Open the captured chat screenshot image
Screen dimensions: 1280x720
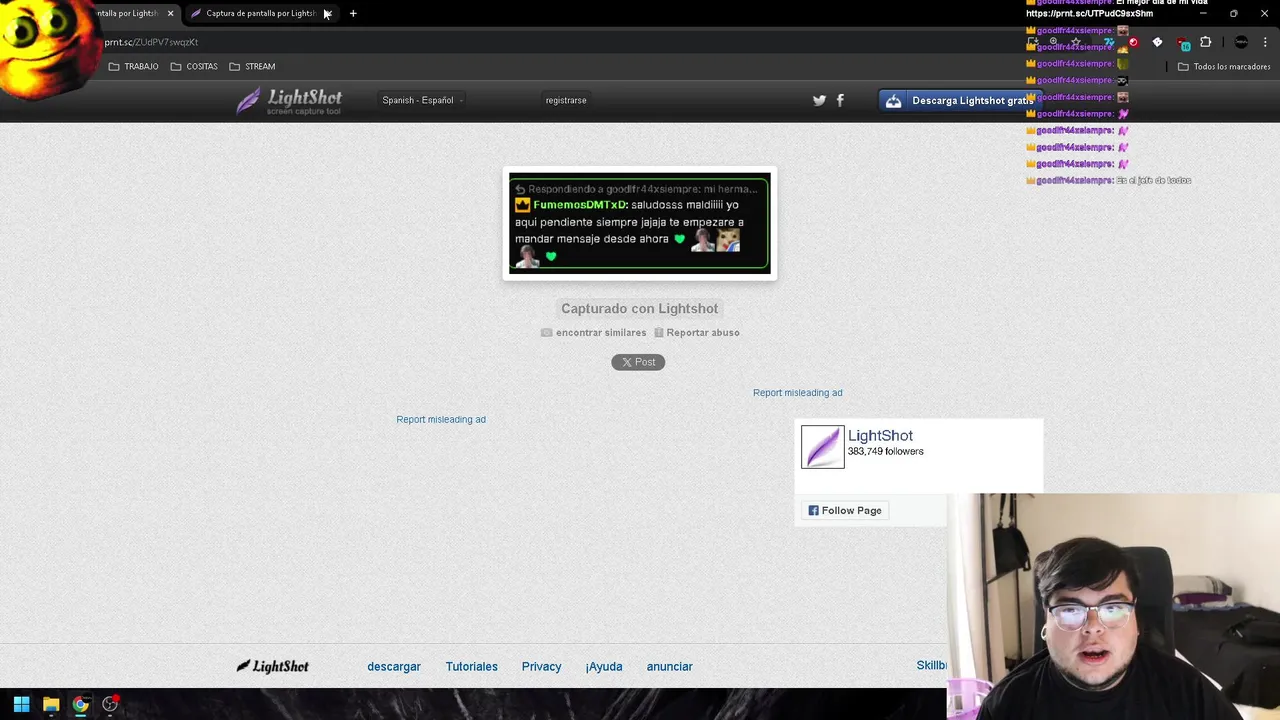coord(640,223)
